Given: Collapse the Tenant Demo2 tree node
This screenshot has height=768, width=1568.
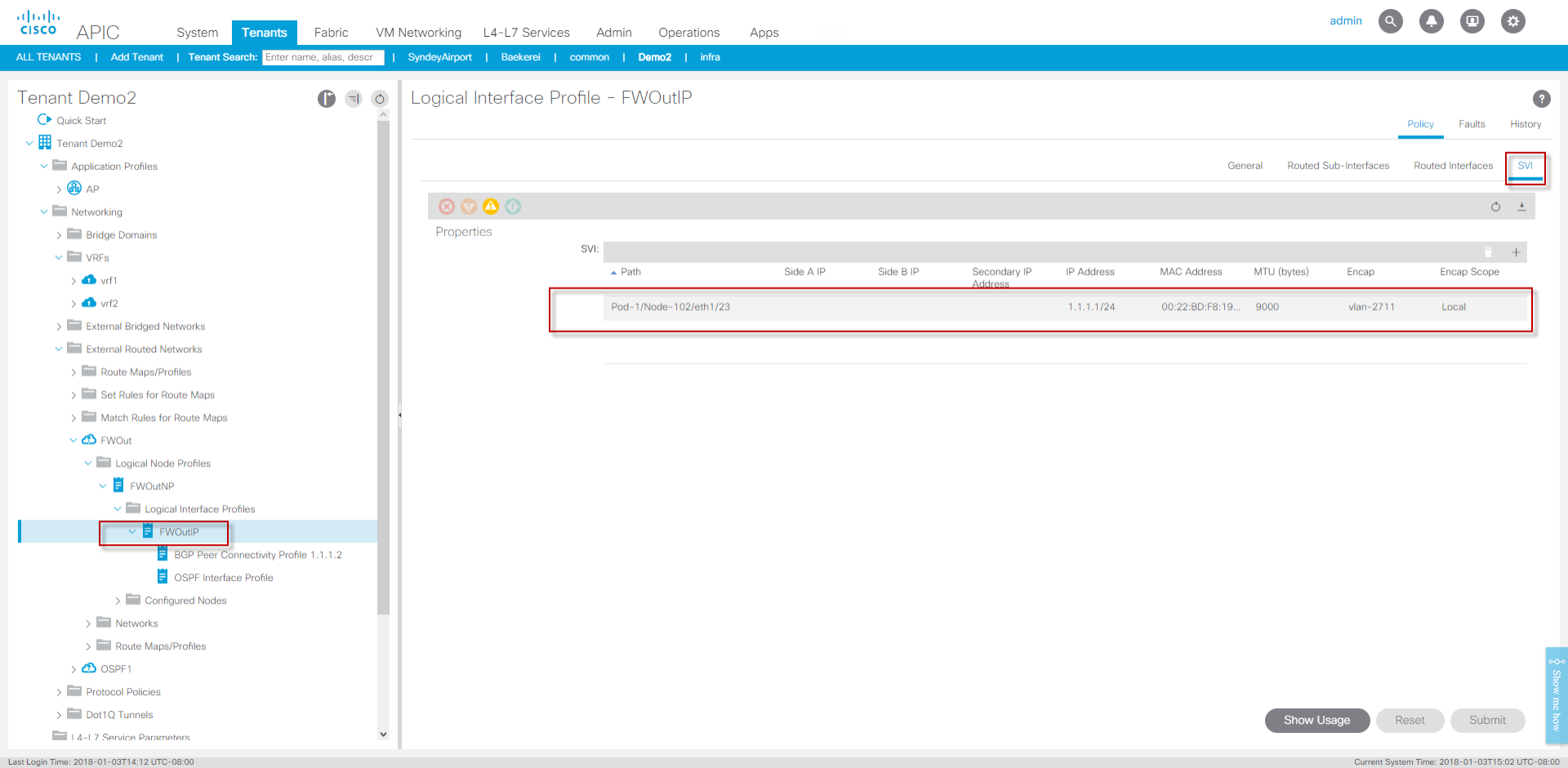Looking at the screenshot, I should [29, 143].
